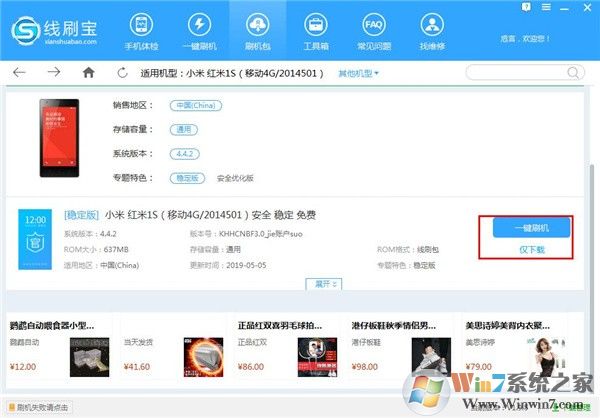
Task: Open the 找维修 repair finder icon
Action: click(432, 31)
